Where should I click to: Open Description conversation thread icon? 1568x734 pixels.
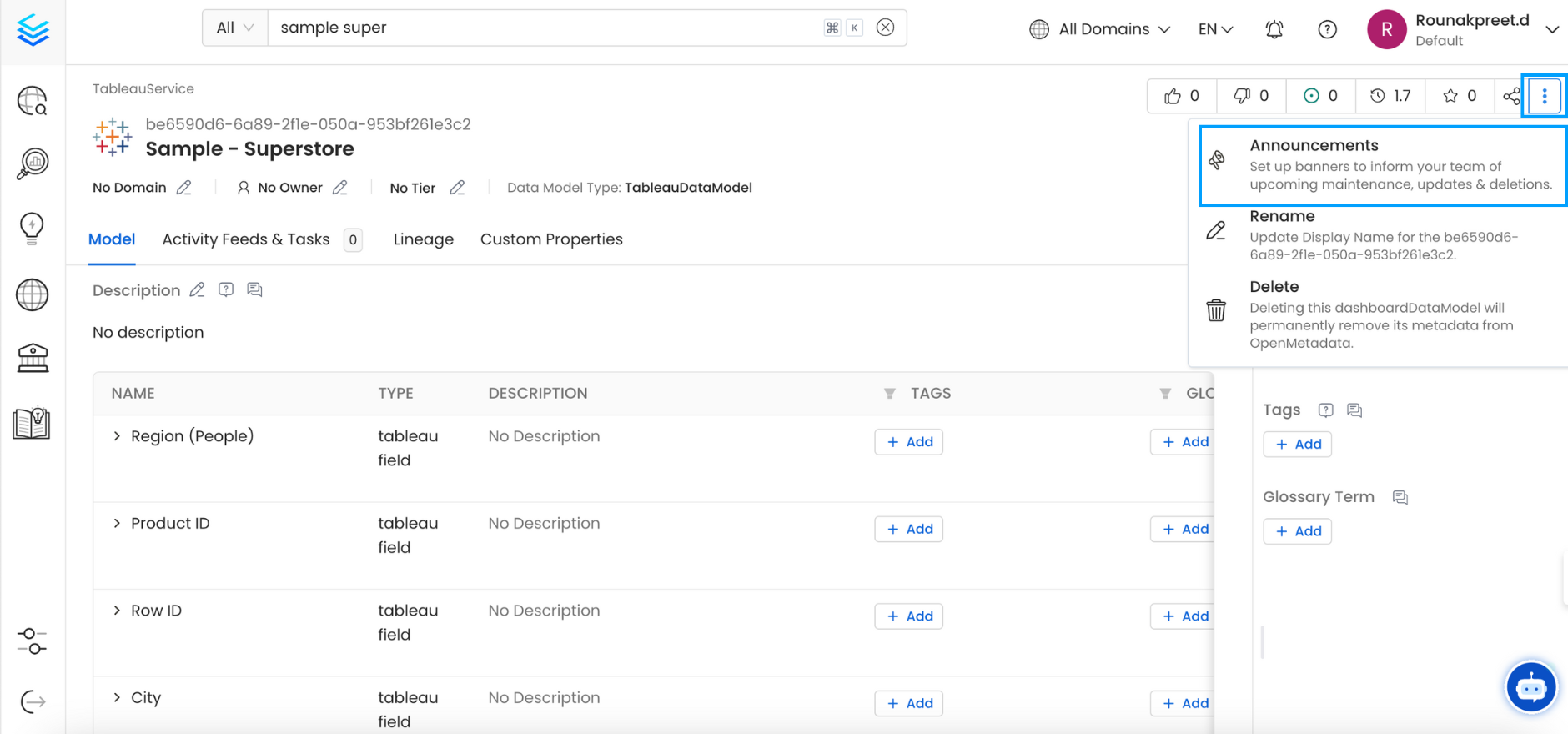255,289
